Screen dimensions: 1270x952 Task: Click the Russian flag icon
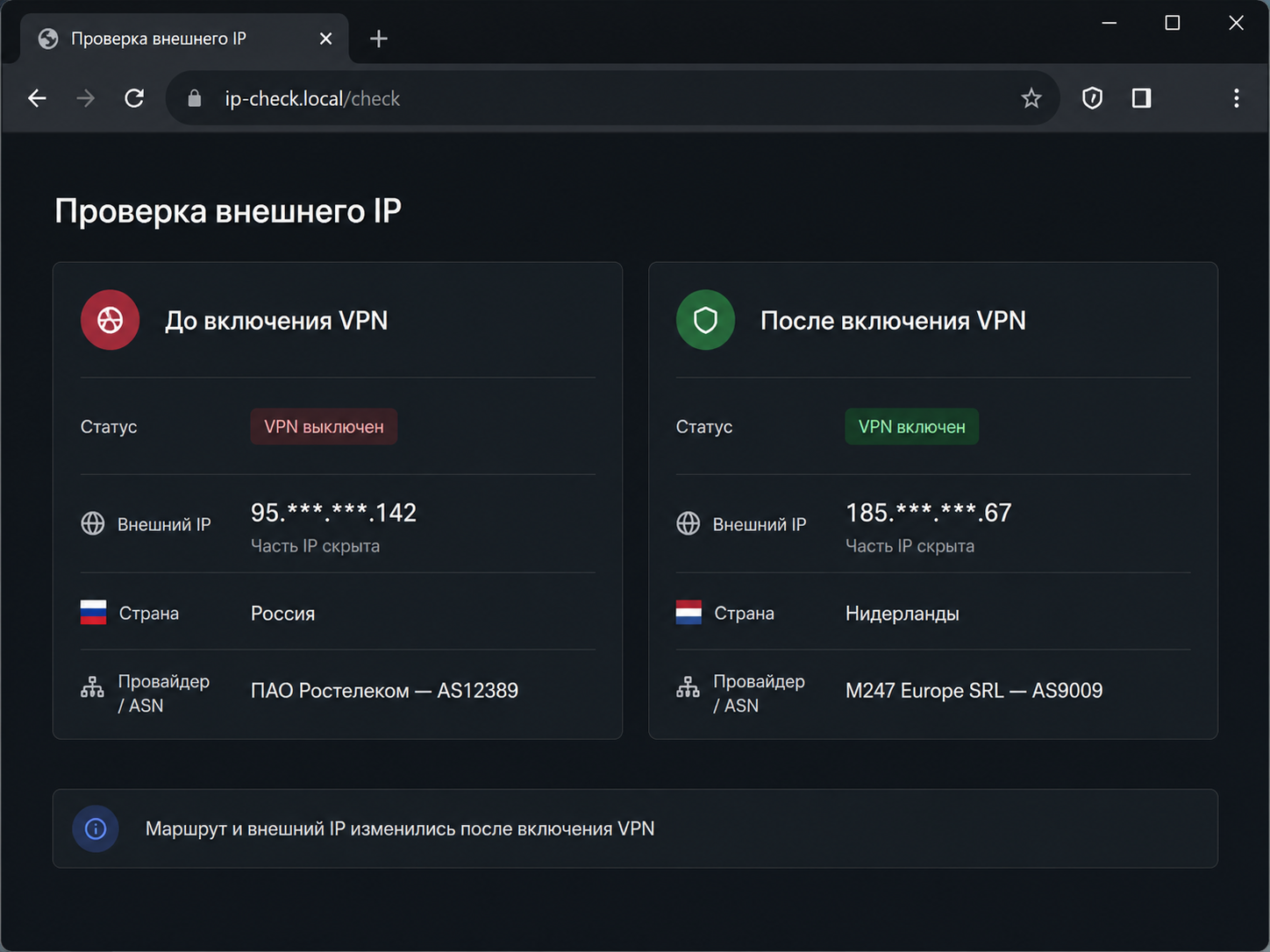pos(93,612)
